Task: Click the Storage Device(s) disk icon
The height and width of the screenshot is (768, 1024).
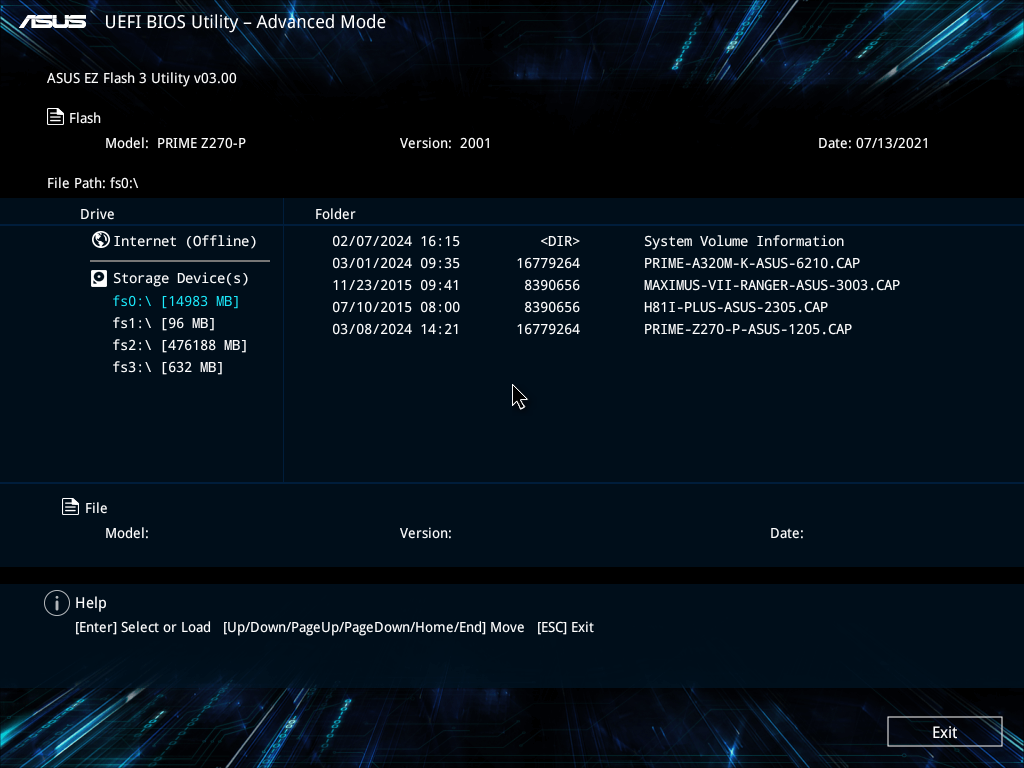Action: coord(99,278)
